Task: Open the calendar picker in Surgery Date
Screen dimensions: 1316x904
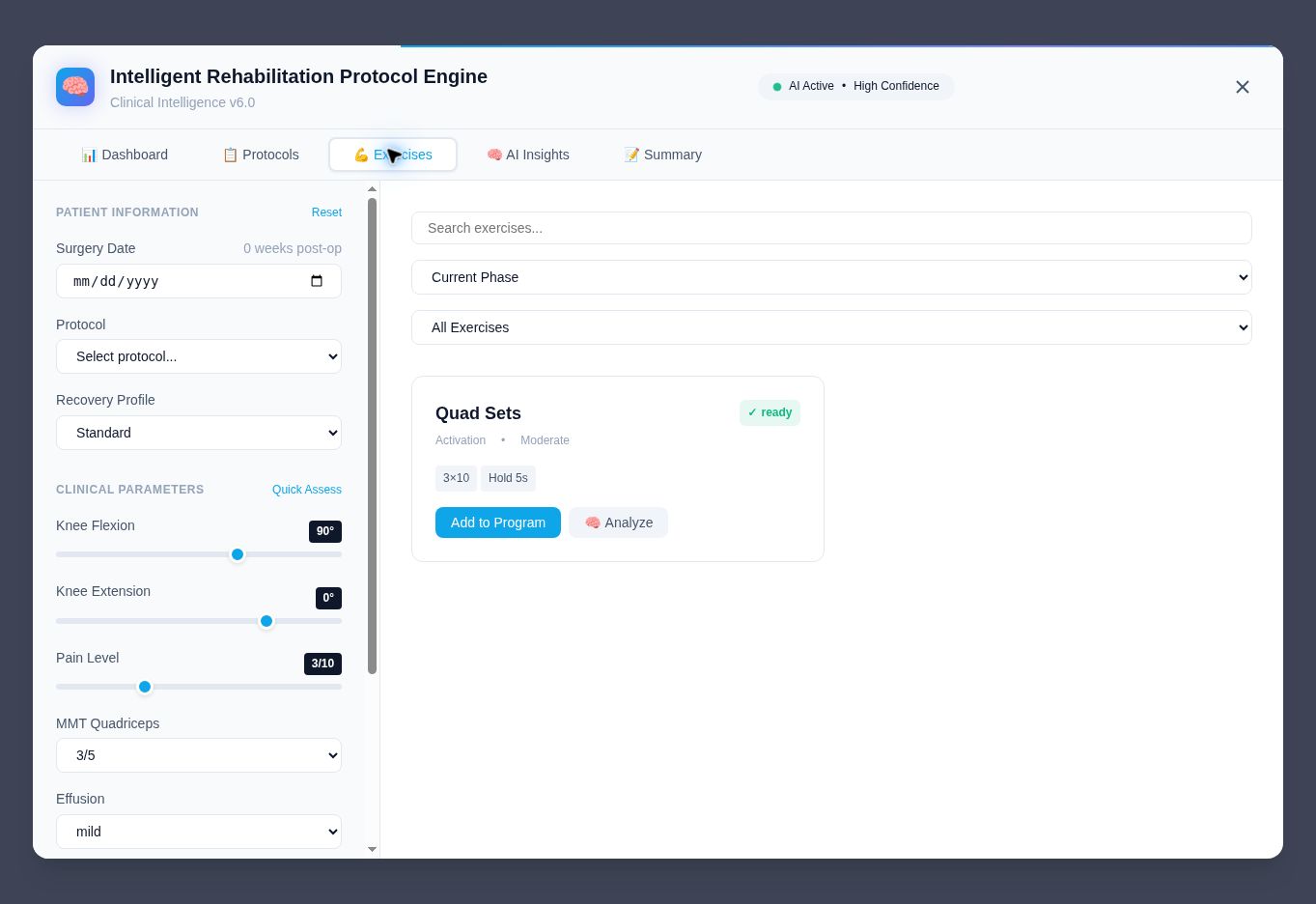Action: 317,281
